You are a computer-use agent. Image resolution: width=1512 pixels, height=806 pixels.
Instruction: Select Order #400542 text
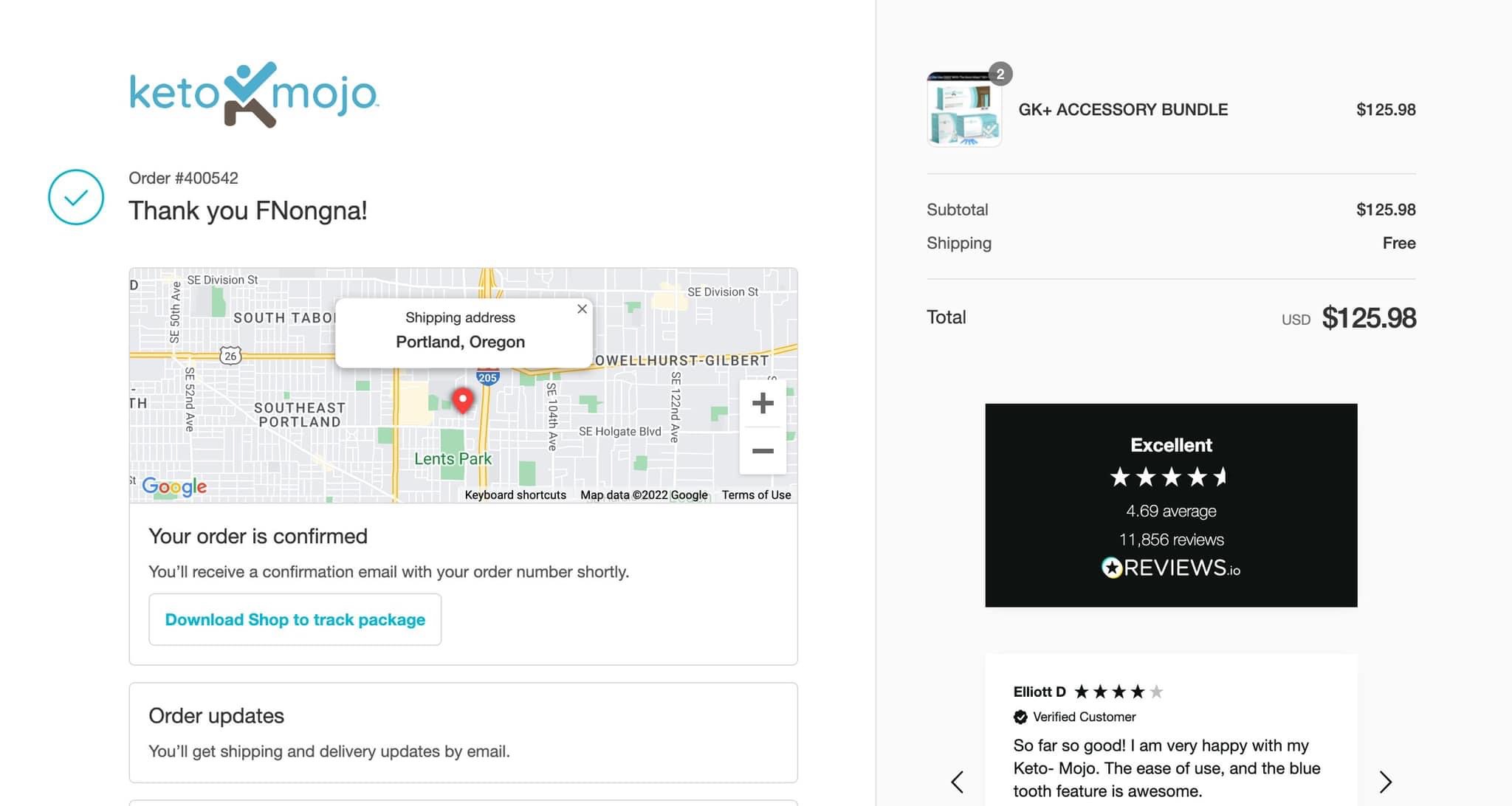pyautogui.click(x=183, y=178)
